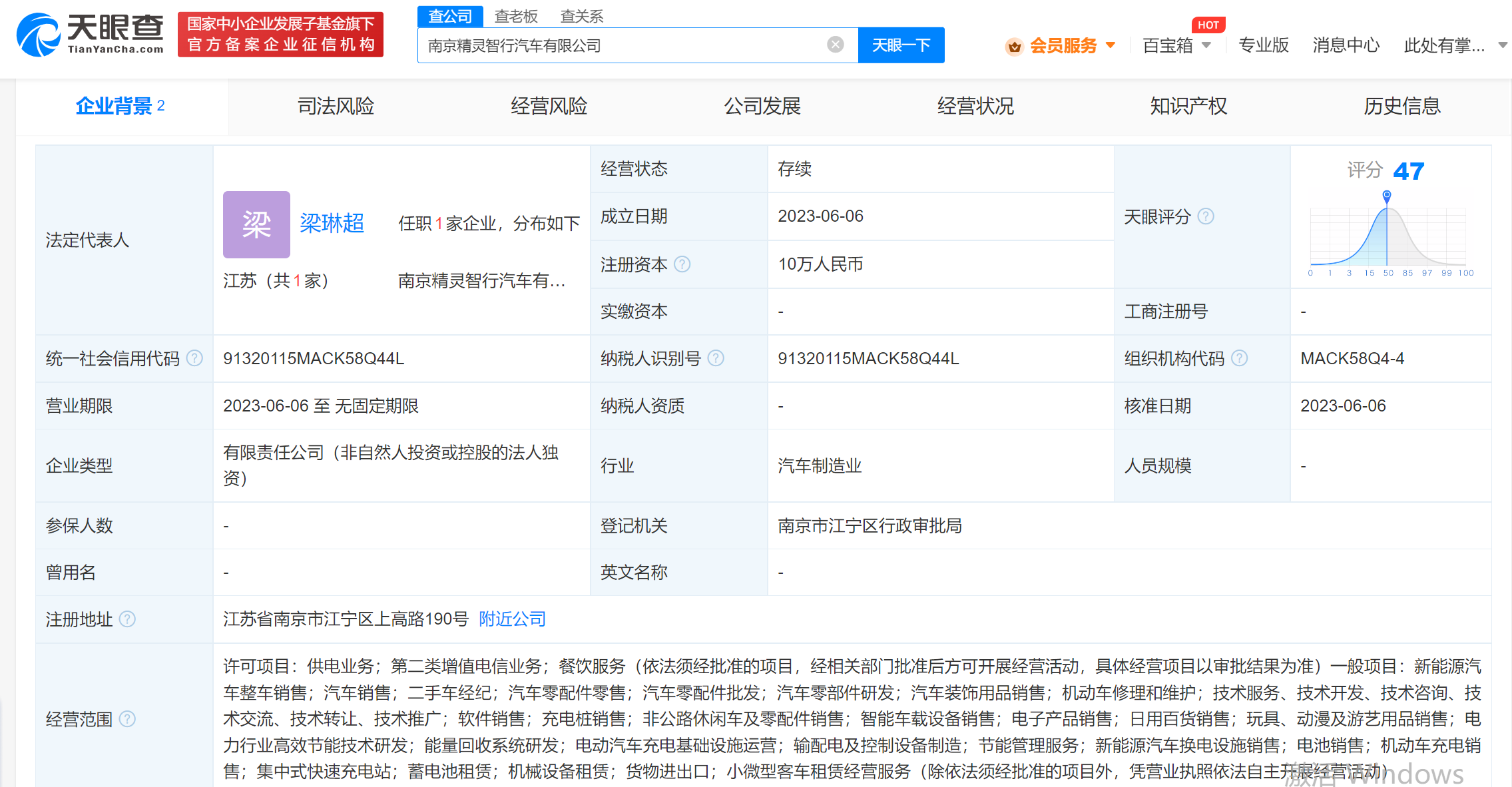Expand the 百宝箱 dropdown arrow

(1206, 45)
